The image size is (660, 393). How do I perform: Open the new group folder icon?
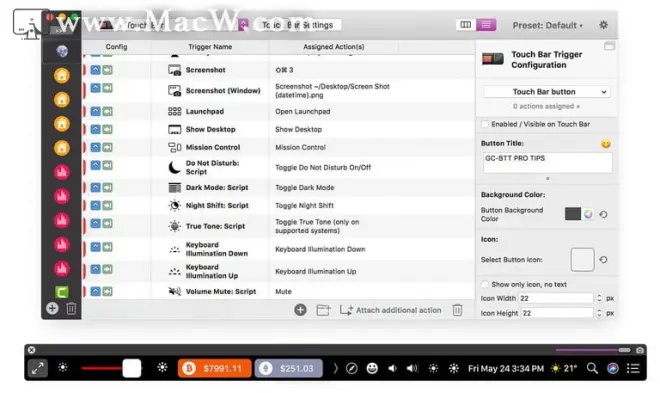pos(323,310)
